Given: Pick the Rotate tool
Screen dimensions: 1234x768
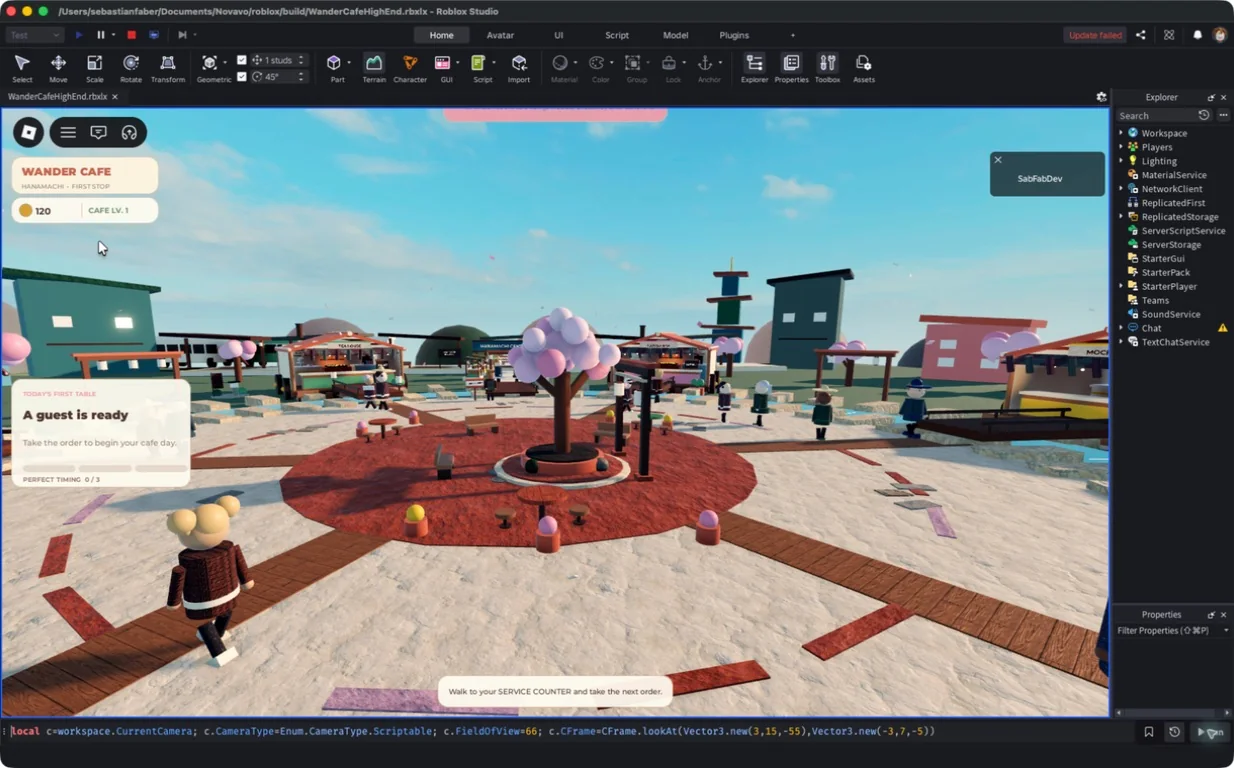Looking at the screenshot, I should click(131, 68).
